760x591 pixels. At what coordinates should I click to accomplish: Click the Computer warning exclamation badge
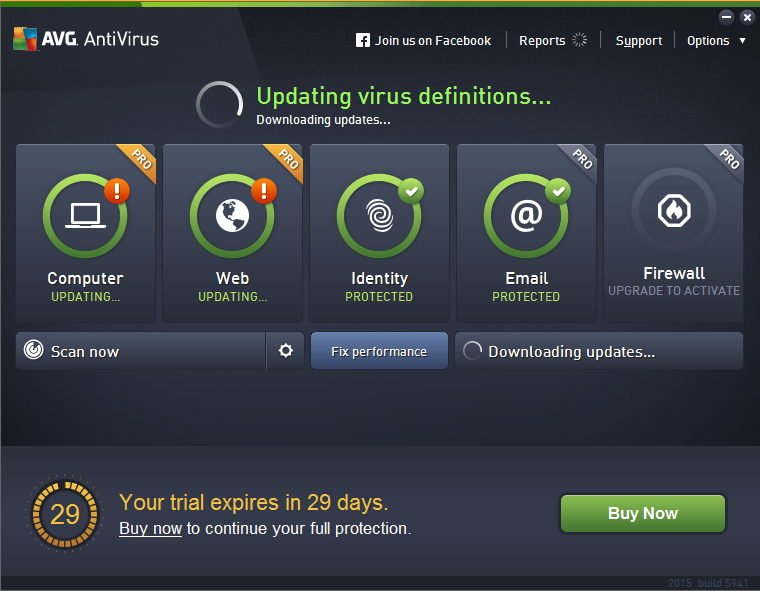coord(117,191)
